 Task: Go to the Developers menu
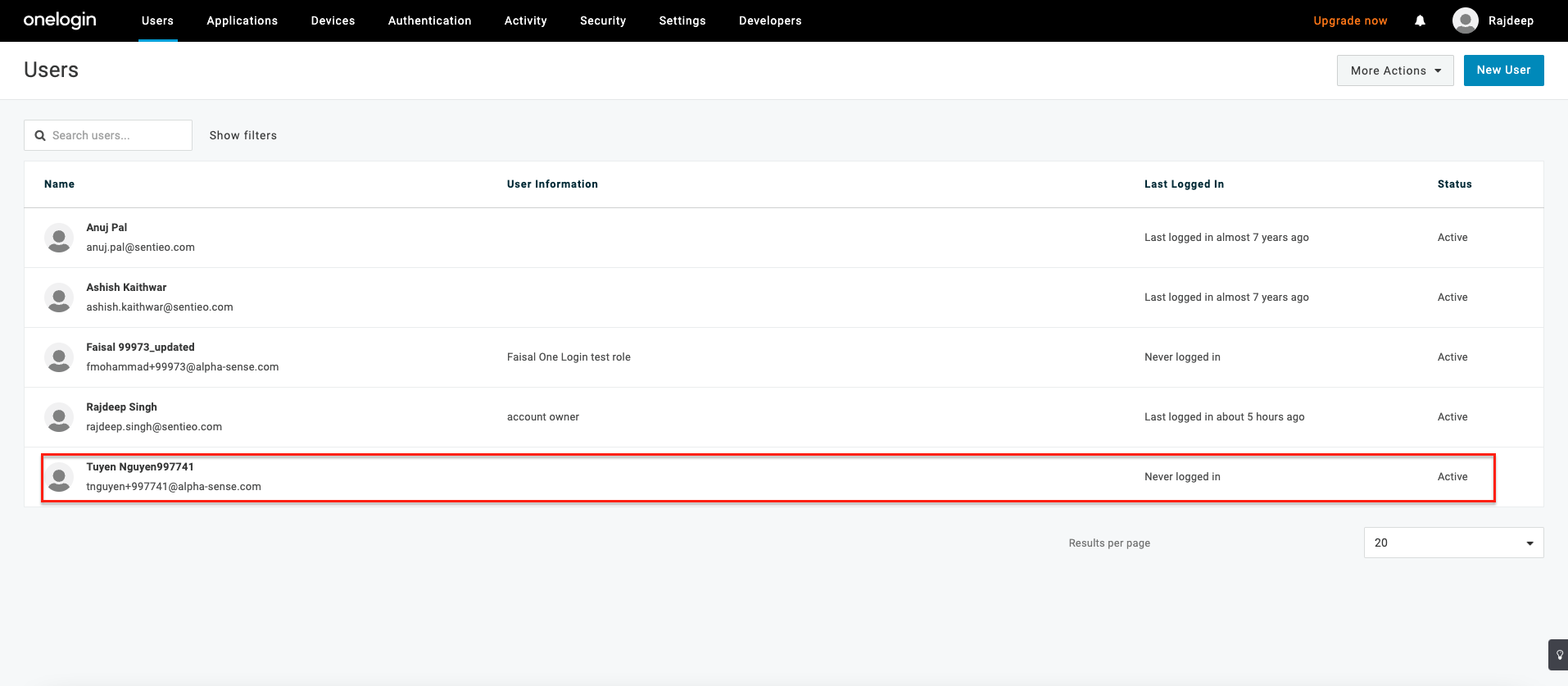tap(769, 20)
